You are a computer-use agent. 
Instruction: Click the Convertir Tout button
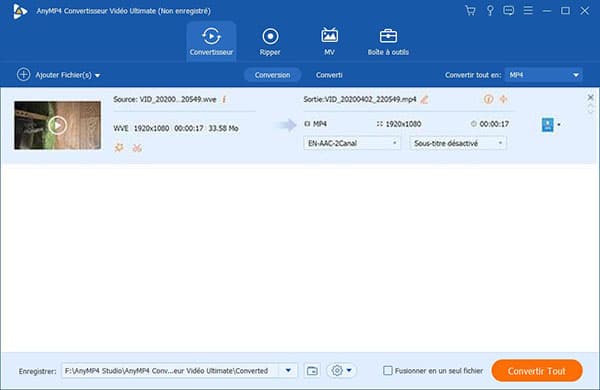click(537, 370)
